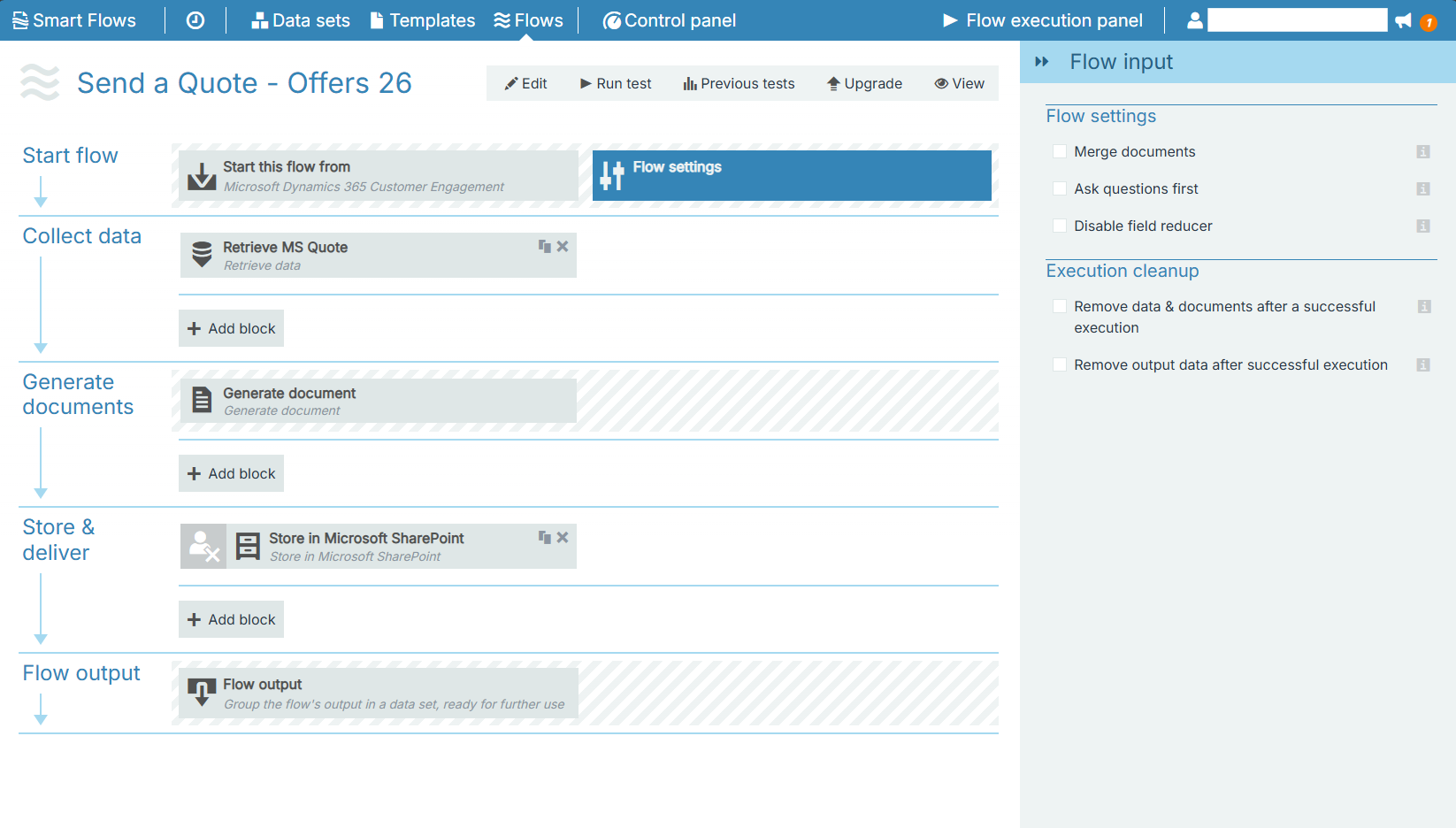This screenshot has height=828, width=1456.
Task: Select the Flow output block
Action: [379, 693]
